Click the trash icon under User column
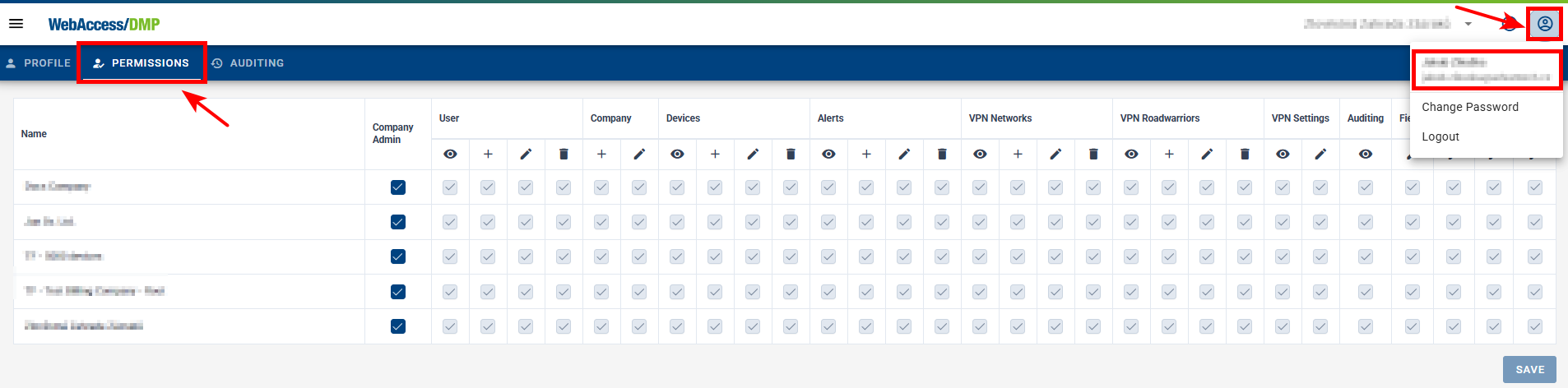Image resolution: width=1568 pixels, height=388 pixels. tap(564, 155)
